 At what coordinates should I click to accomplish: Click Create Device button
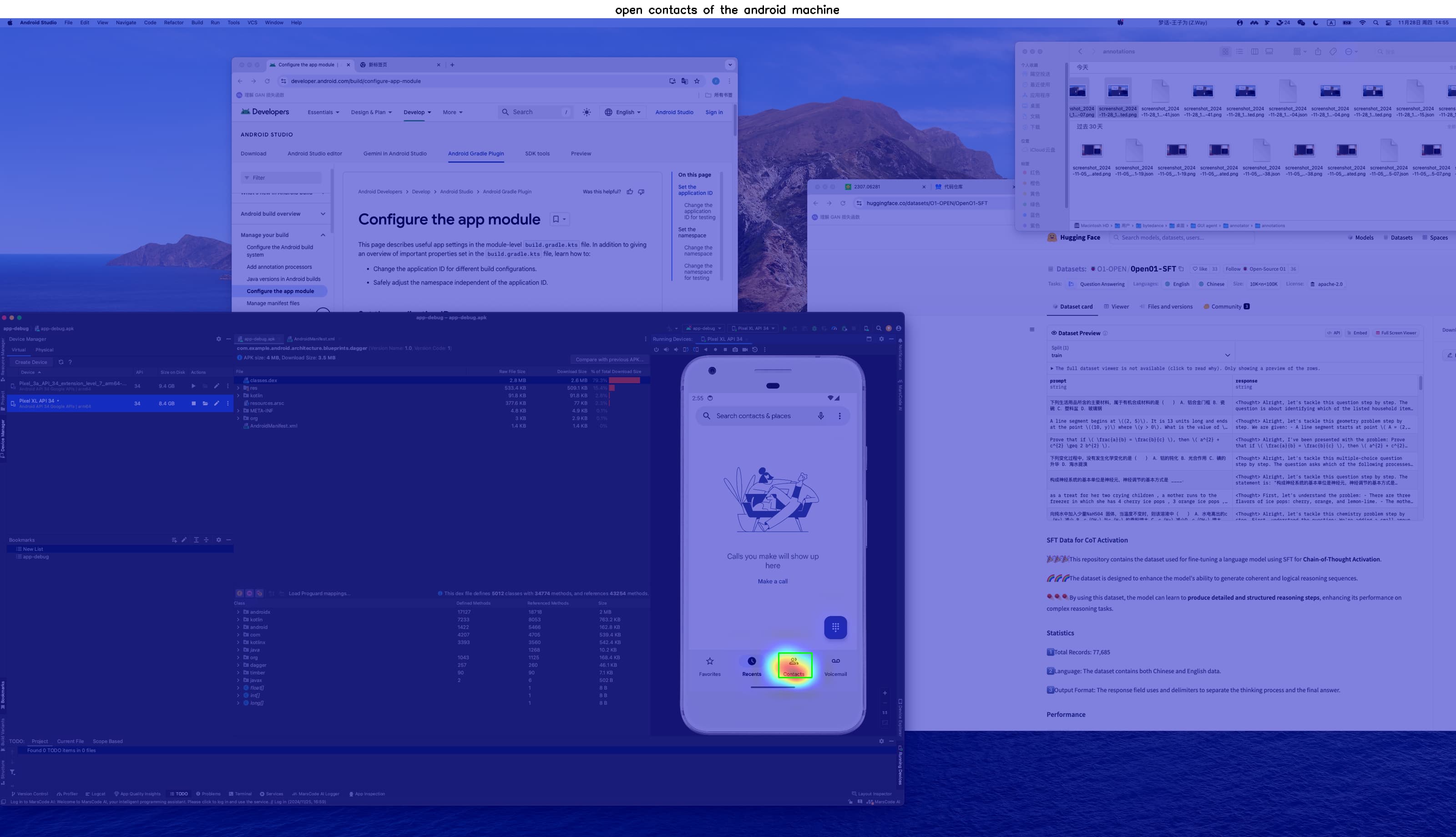[31, 362]
